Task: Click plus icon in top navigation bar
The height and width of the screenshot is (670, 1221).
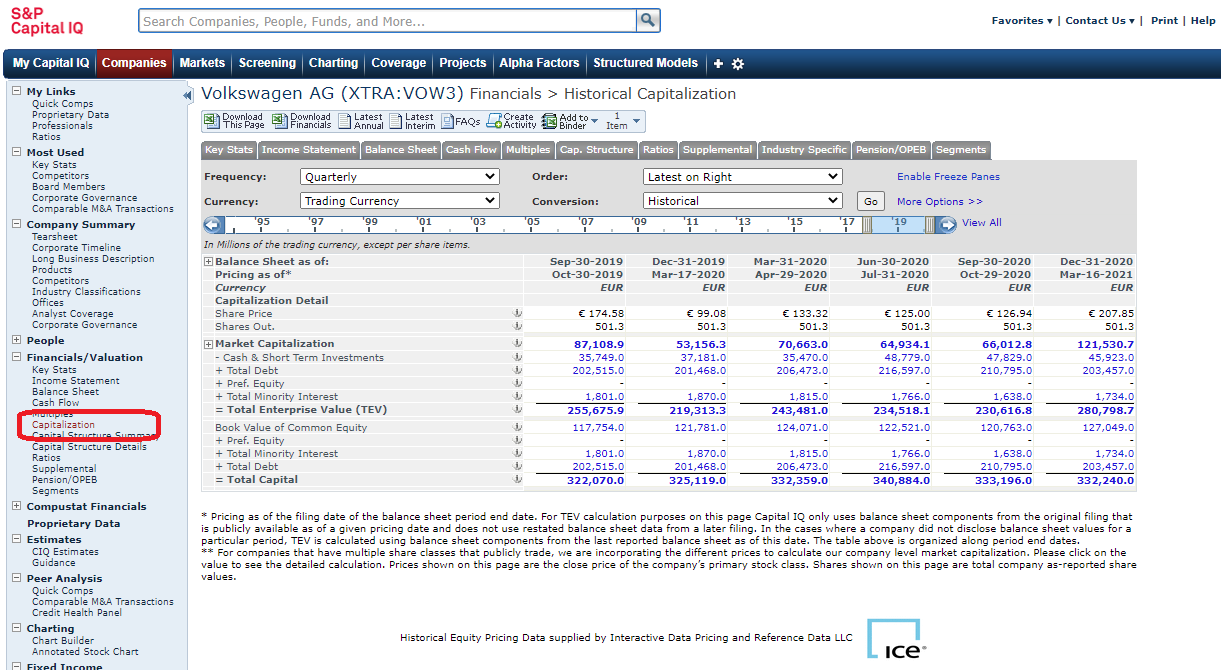Action: click(717, 64)
